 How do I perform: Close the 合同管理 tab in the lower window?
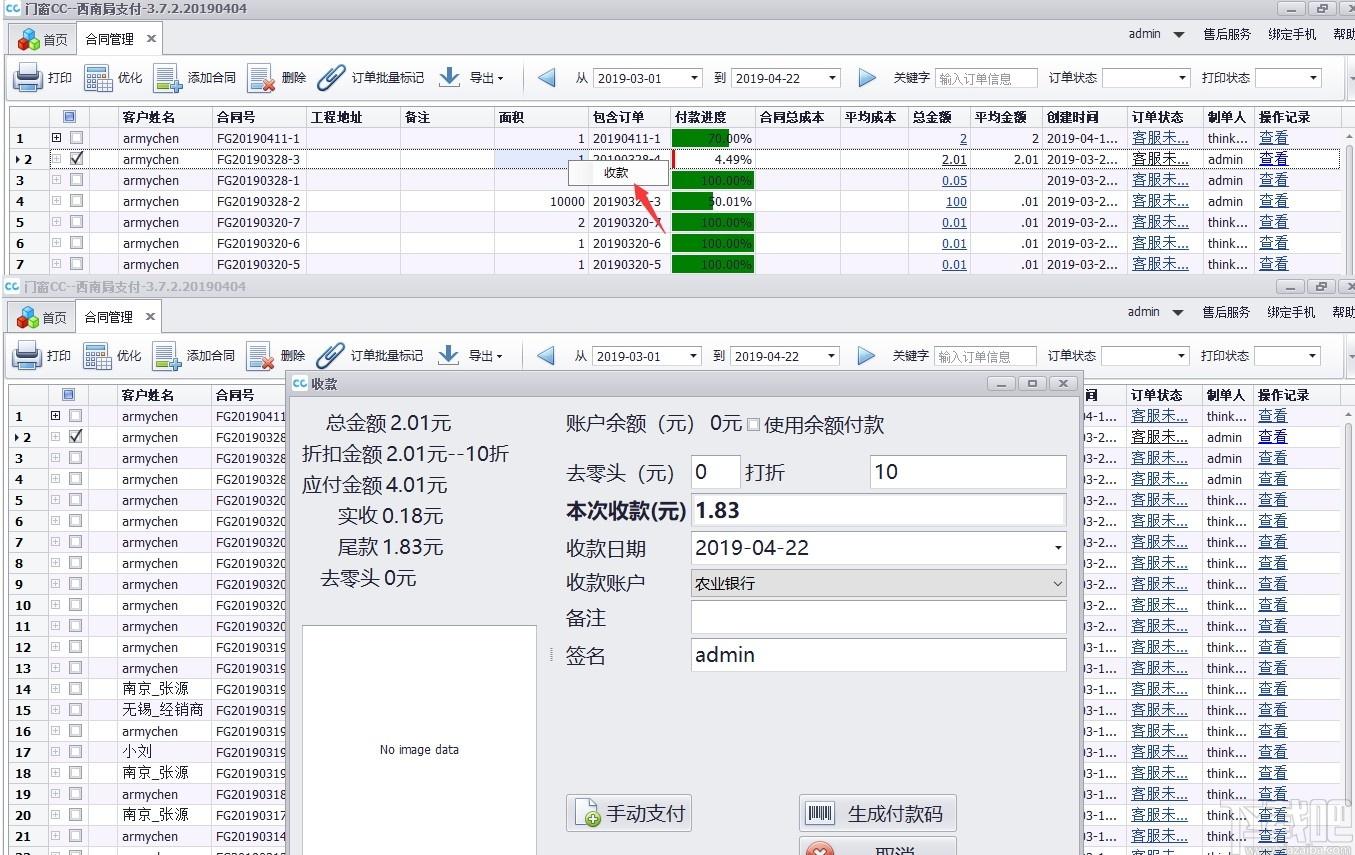click(150, 317)
